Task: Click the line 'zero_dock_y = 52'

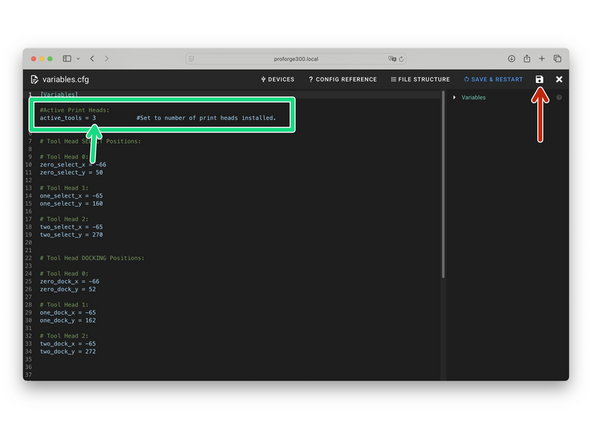Action: (68, 289)
